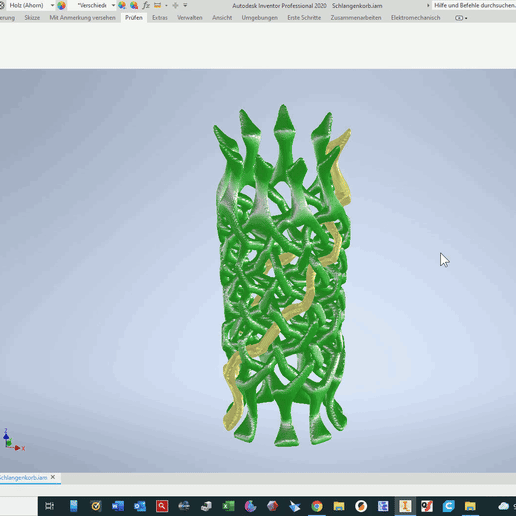Click the material browser color wheel icon
The width and height of the screenshot is (516, 516).
[61, 5]
